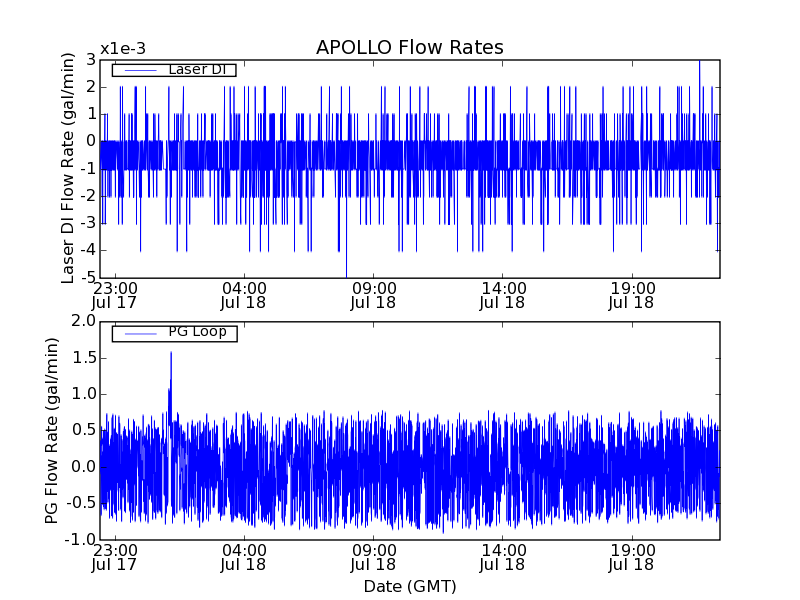This screenshot has height=600, width=800.
Task: Click 14:00 Jul 18 tick under bottom plot
Action: (x=502, y=557)
